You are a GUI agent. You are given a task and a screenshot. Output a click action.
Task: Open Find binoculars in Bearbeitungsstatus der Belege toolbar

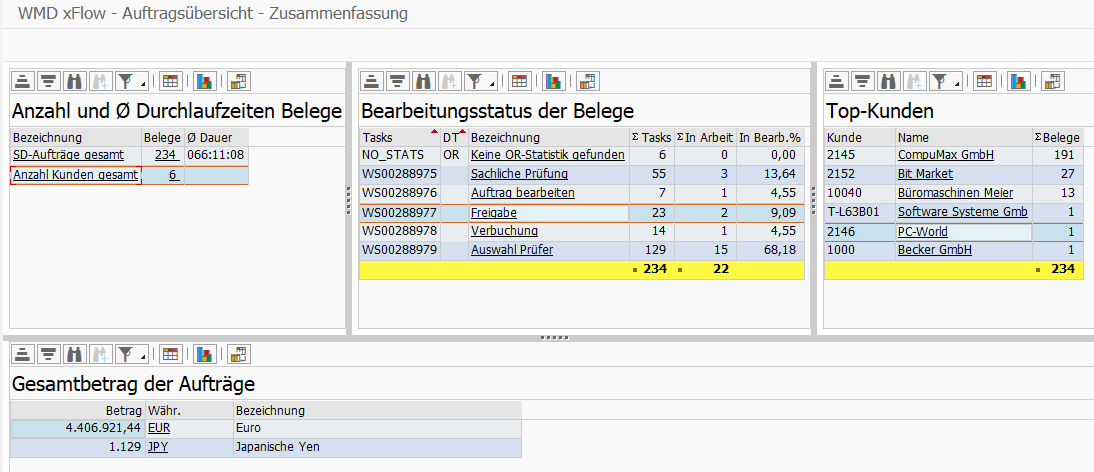[422, 81]
